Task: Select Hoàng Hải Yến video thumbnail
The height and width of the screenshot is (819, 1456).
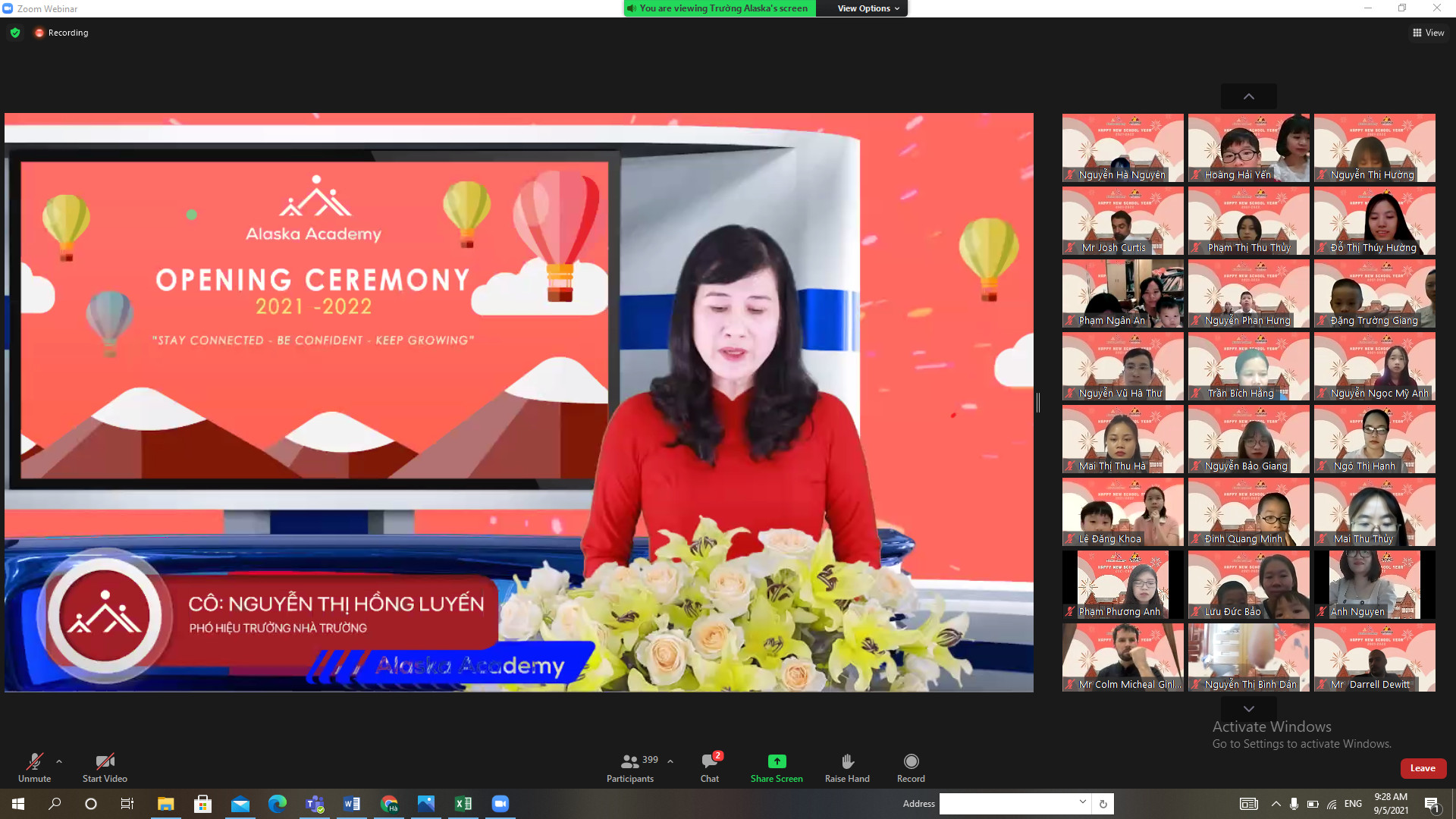Action: tap(1249, 148)
